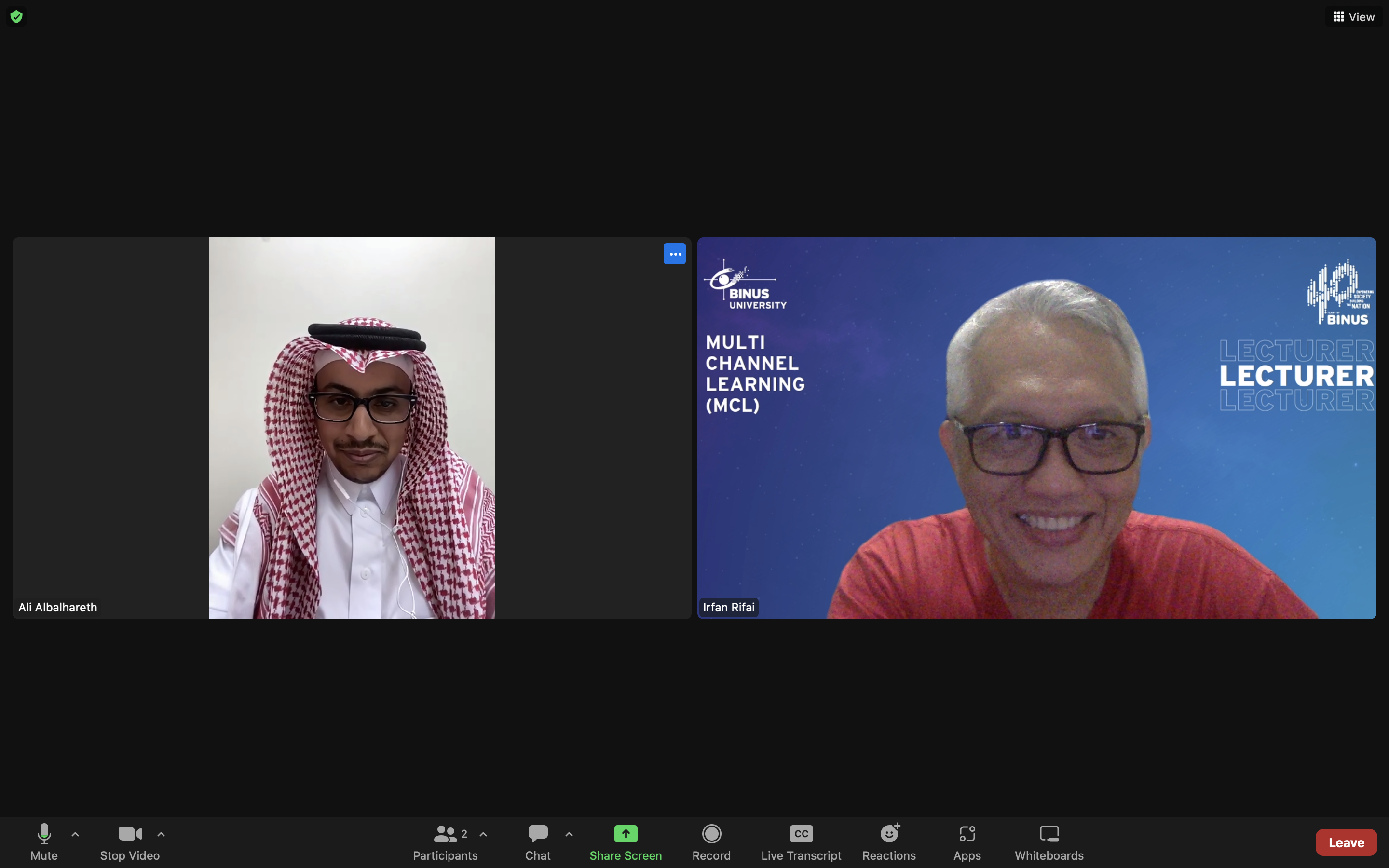Open the blue more options ellipsis on video
Image resolution: width=1389 pixels, height=868 pixels.
coord(674,254)
